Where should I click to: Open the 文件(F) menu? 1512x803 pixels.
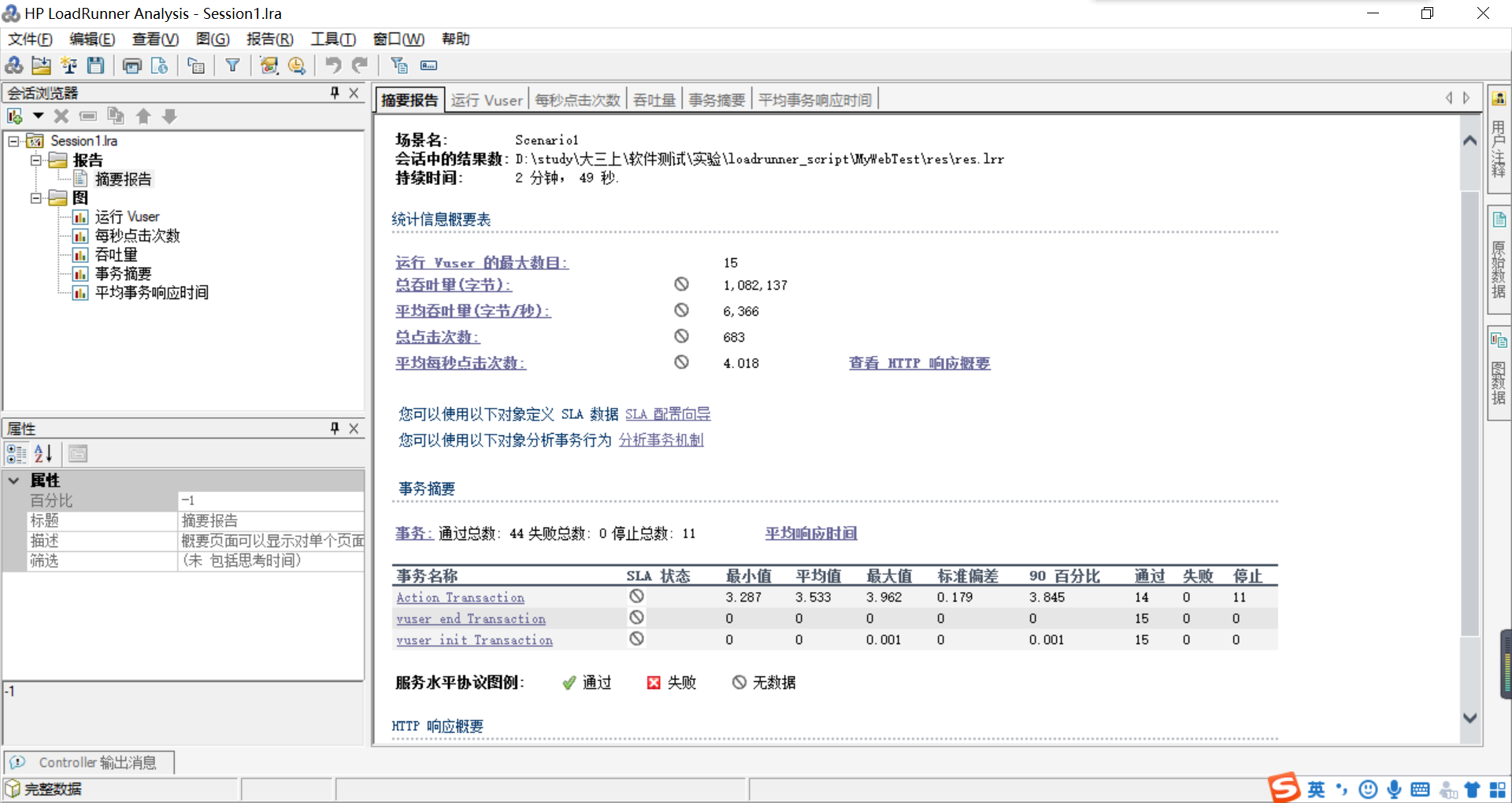click(x=30, y=39)
